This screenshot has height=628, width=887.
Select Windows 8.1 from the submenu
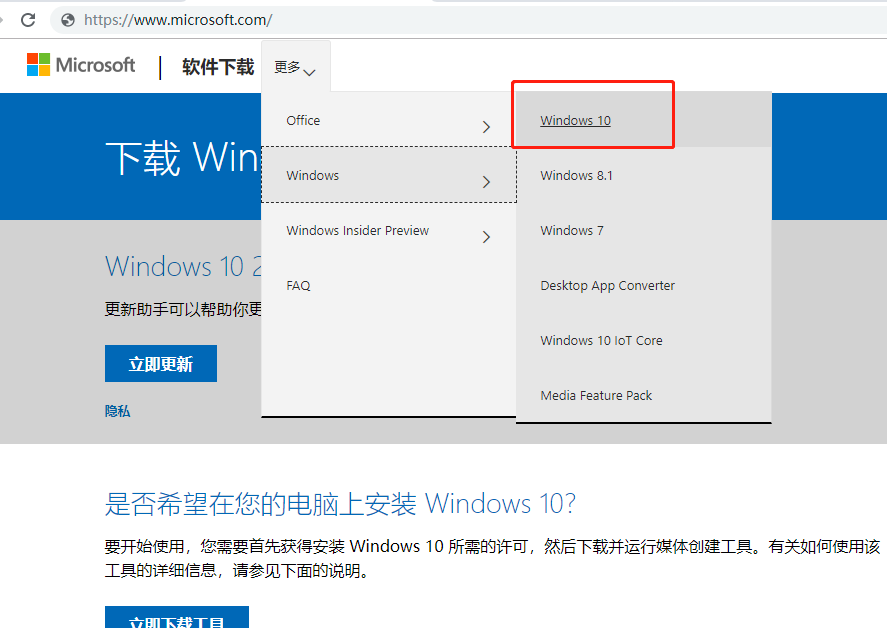tap(576, 175)
